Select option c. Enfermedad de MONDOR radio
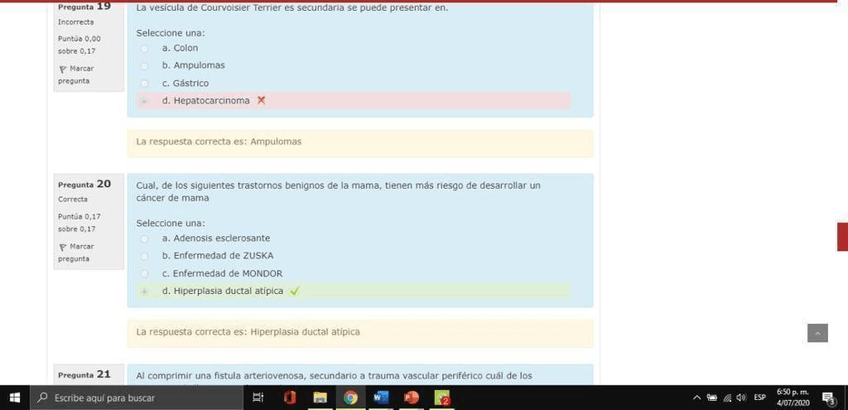Screen dimensions: 848x410 (144, 274)
